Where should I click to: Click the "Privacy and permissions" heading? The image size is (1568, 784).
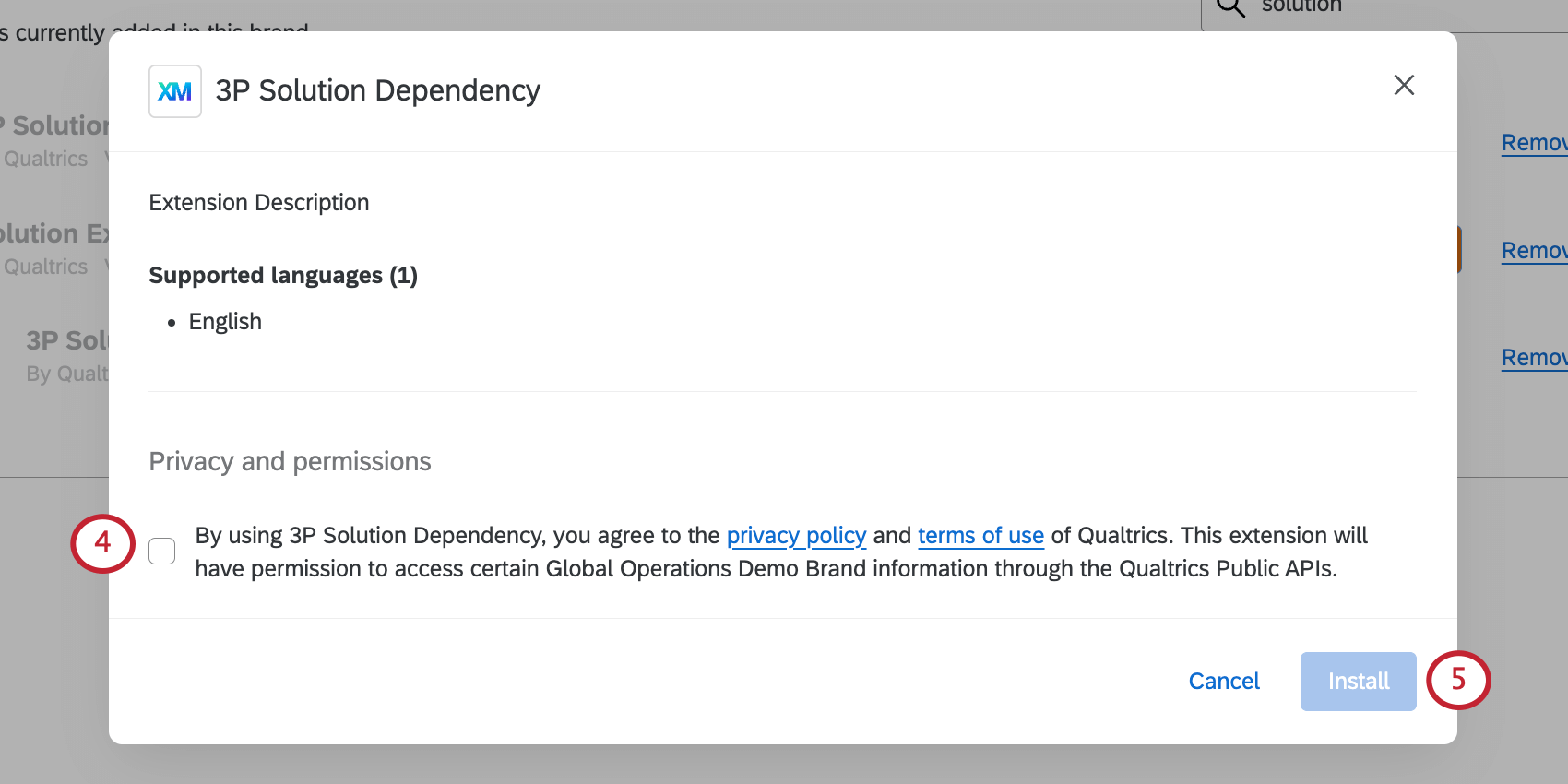click(290, 461)
